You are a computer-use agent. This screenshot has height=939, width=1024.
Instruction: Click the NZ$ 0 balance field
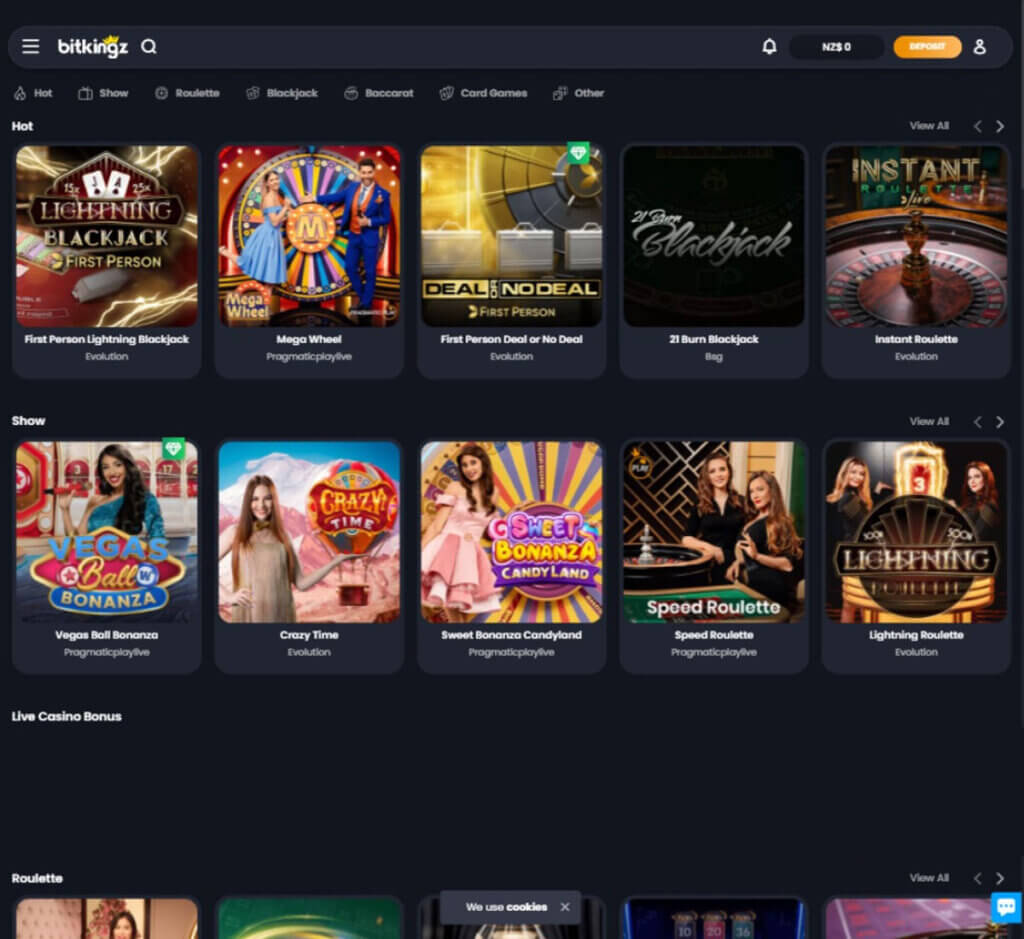[x=836, y=46]
